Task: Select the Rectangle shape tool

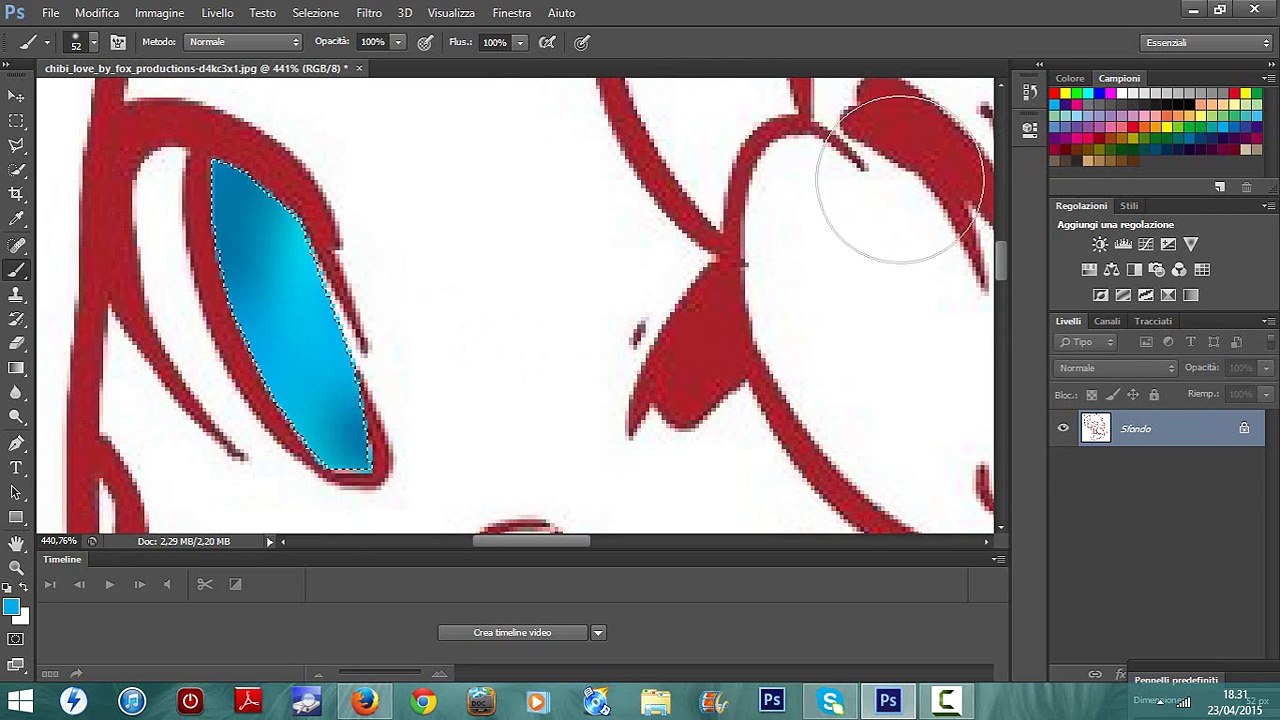Action: [16, 517]
